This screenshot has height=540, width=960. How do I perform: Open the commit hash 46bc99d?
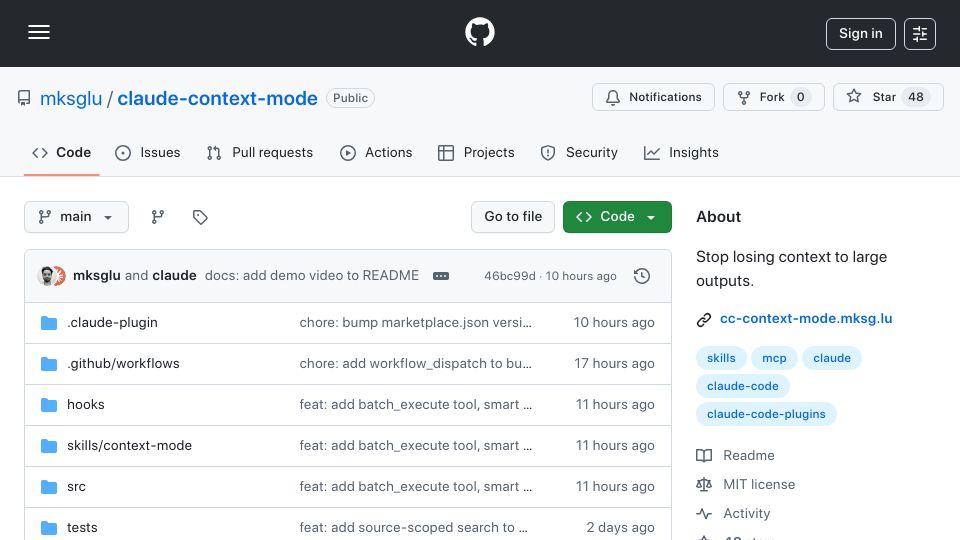[x=510, y=276]
